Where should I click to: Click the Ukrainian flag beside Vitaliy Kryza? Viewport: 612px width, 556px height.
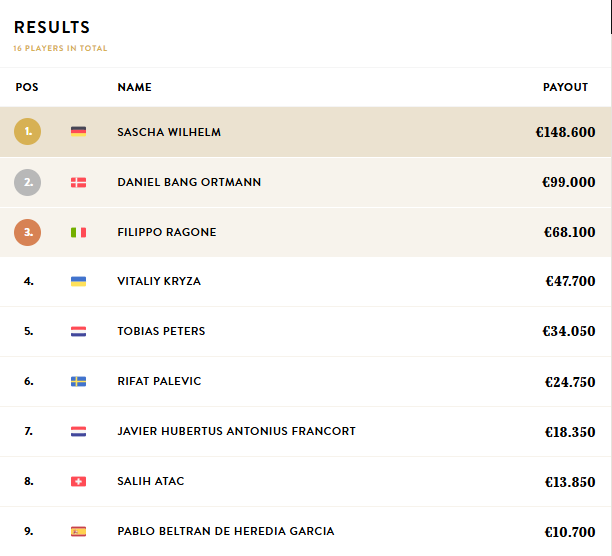pyautogui.click(x=78, y=282)
